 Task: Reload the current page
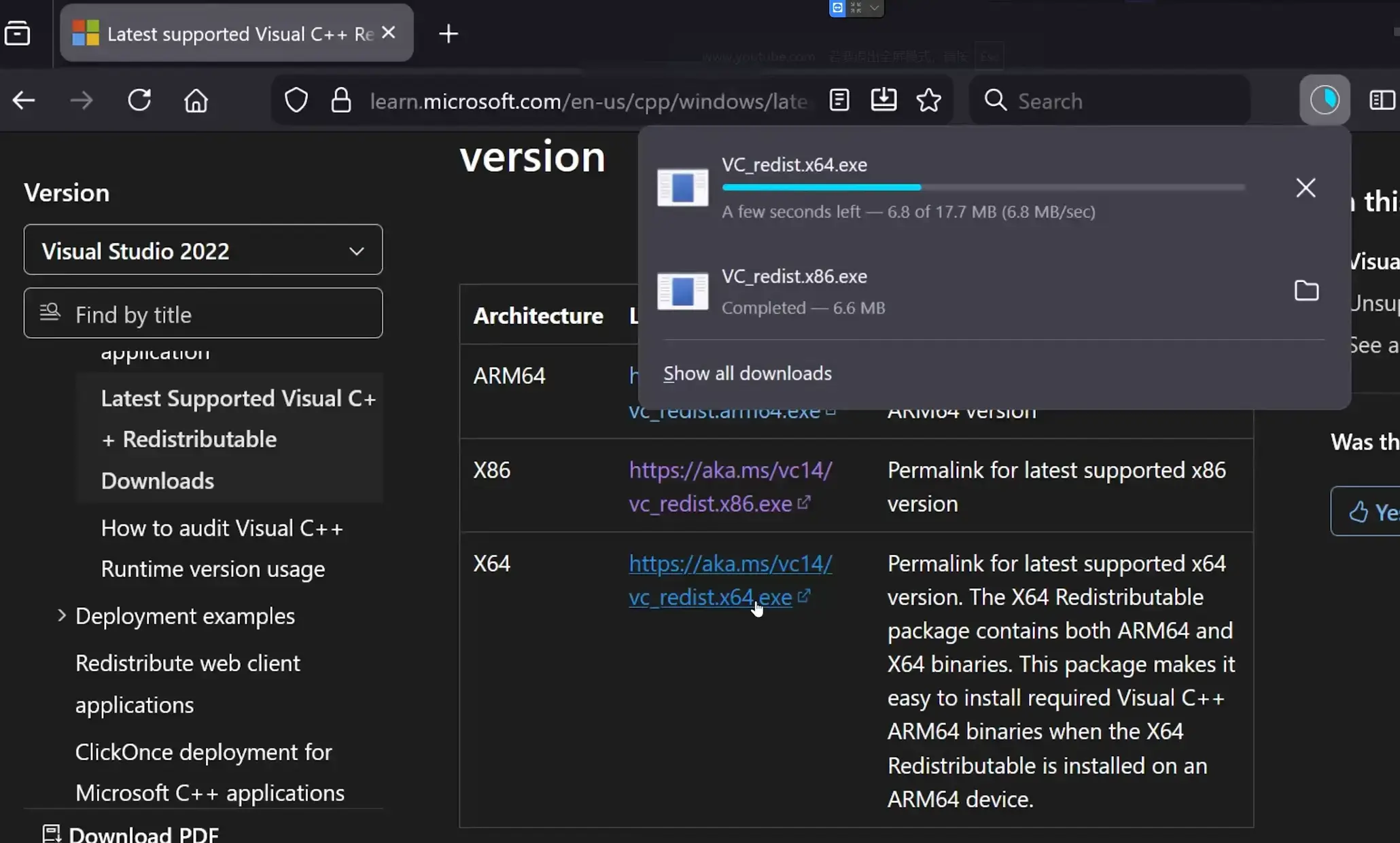click(139, 101)
